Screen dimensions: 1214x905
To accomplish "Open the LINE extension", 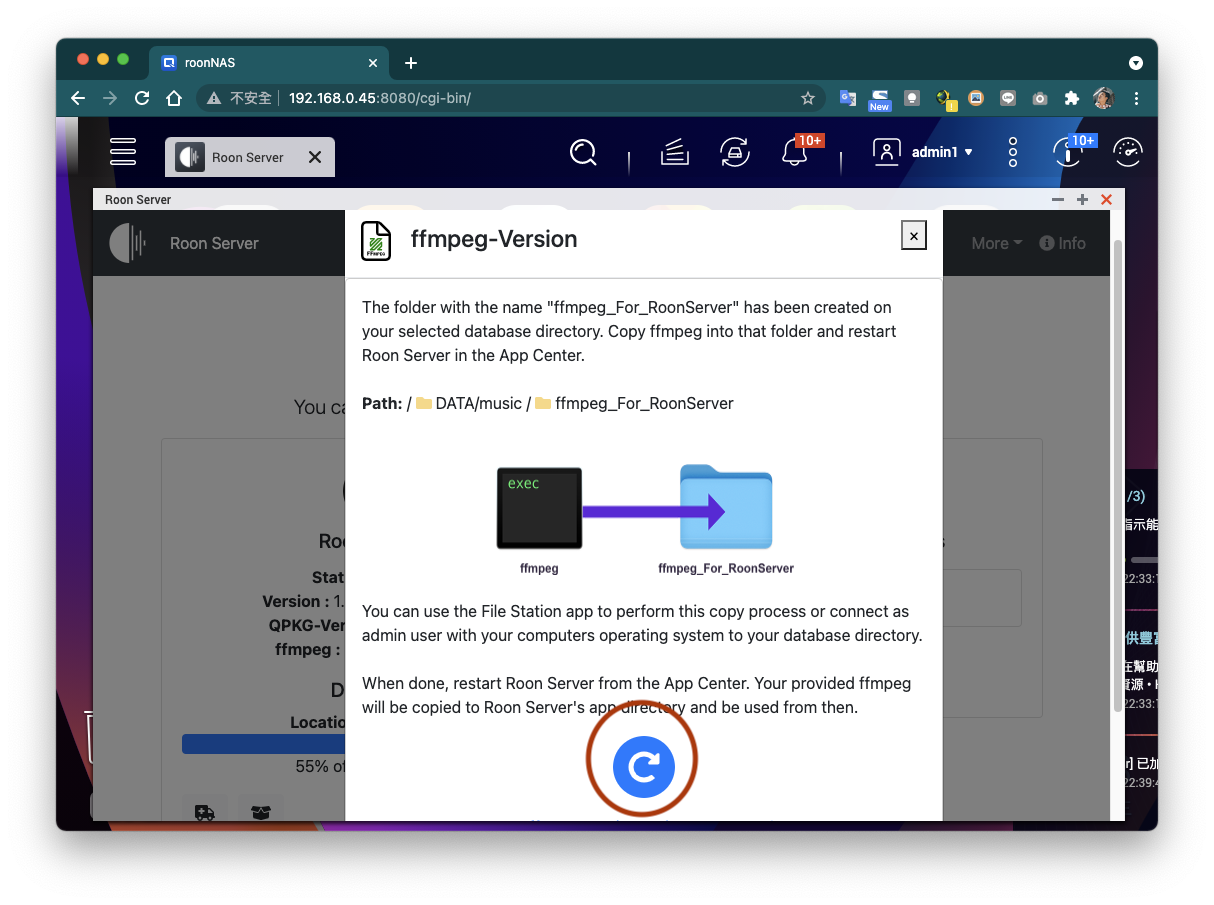I will 1008,98.
